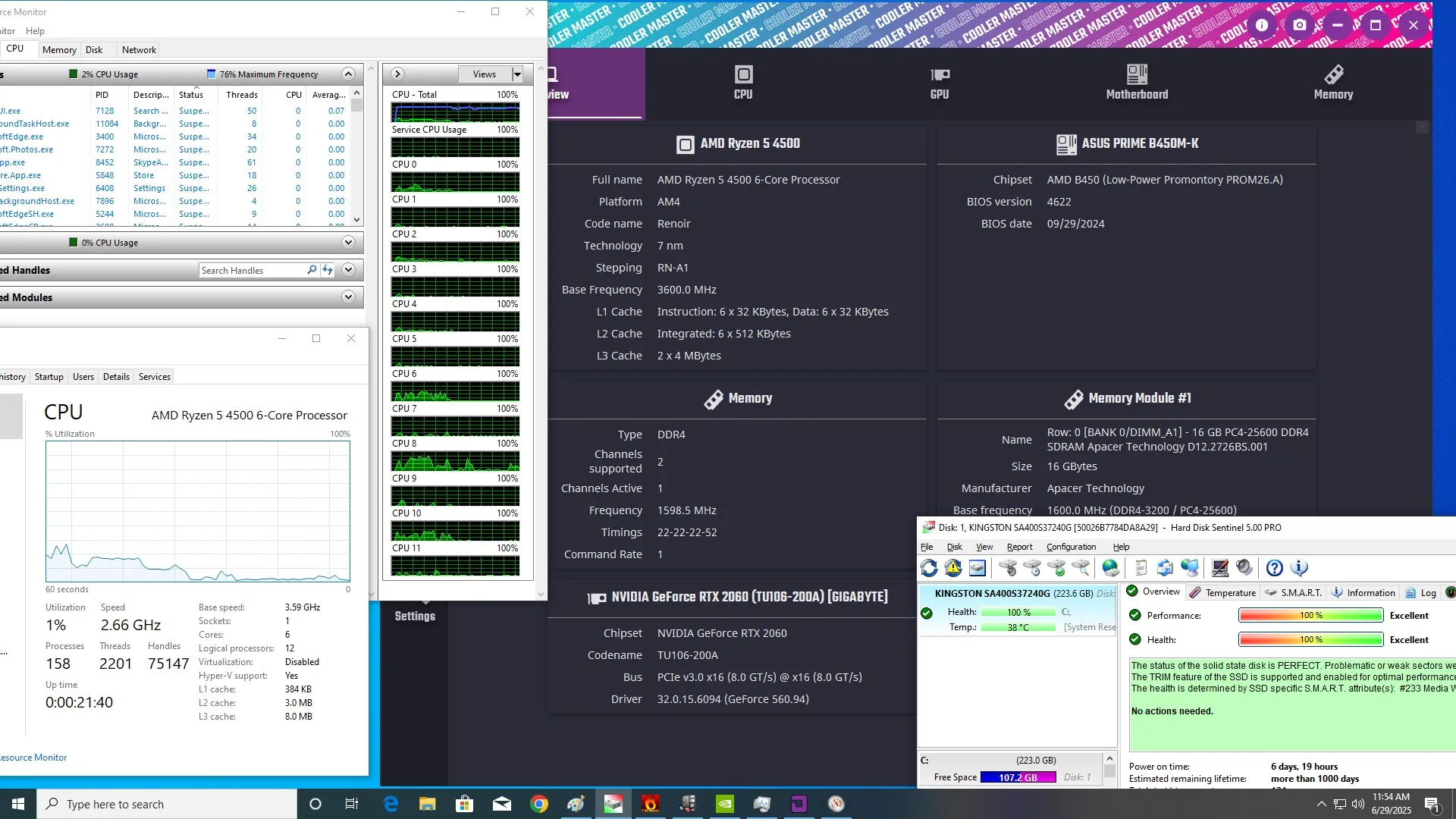Click the network computers icon in Hard Disk Sentinel

(x=1190, y=568)
